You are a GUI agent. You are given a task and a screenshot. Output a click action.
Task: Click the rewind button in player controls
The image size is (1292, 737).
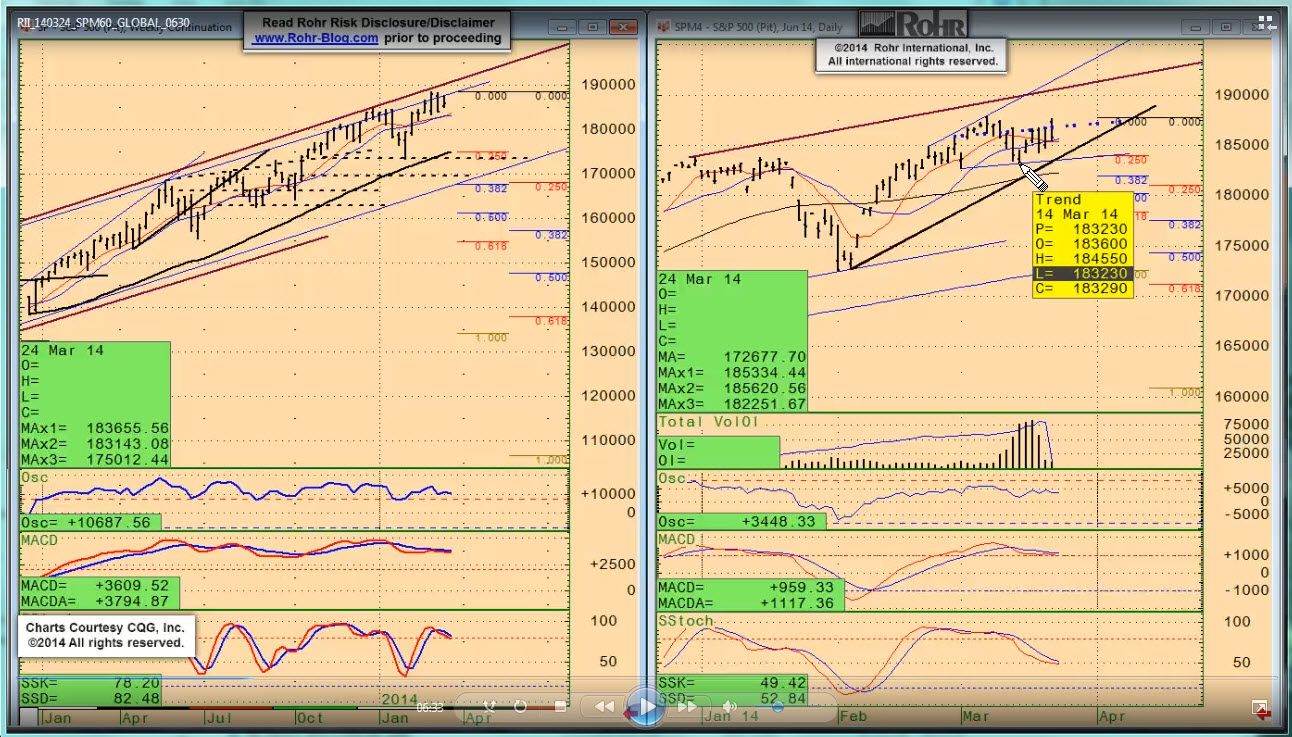coord(604,707)
